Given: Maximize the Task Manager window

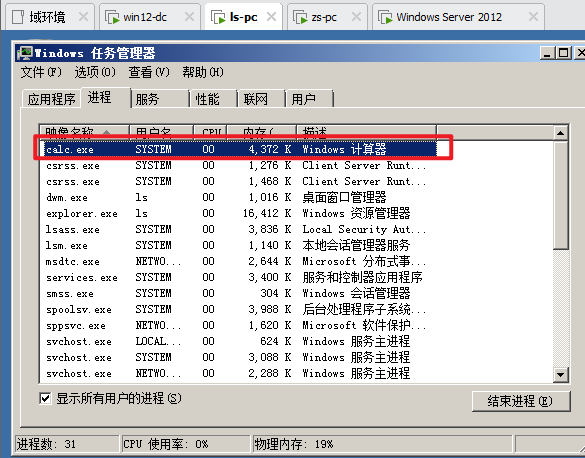Looking at the screenshot, I should 563,53.
